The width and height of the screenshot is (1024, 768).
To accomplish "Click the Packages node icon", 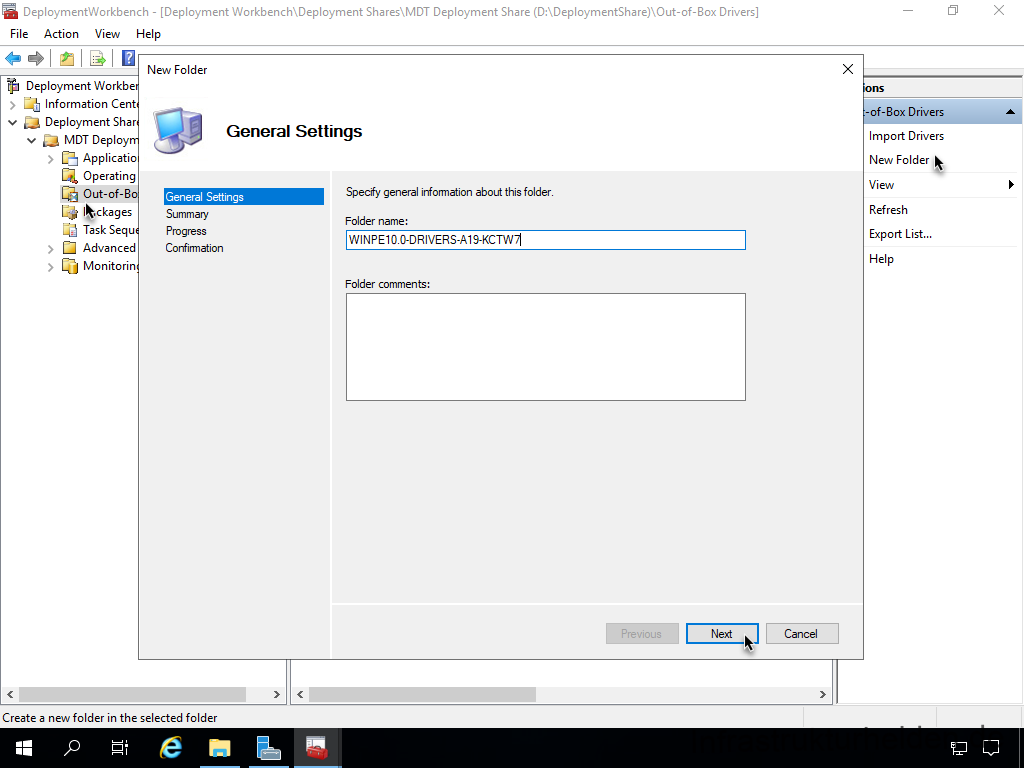I will (70, 212).
